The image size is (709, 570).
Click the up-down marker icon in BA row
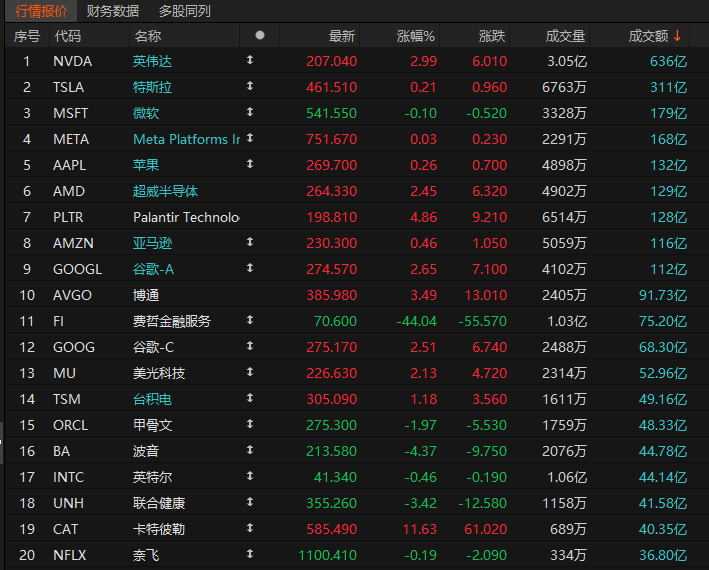(x=250, y=450)
